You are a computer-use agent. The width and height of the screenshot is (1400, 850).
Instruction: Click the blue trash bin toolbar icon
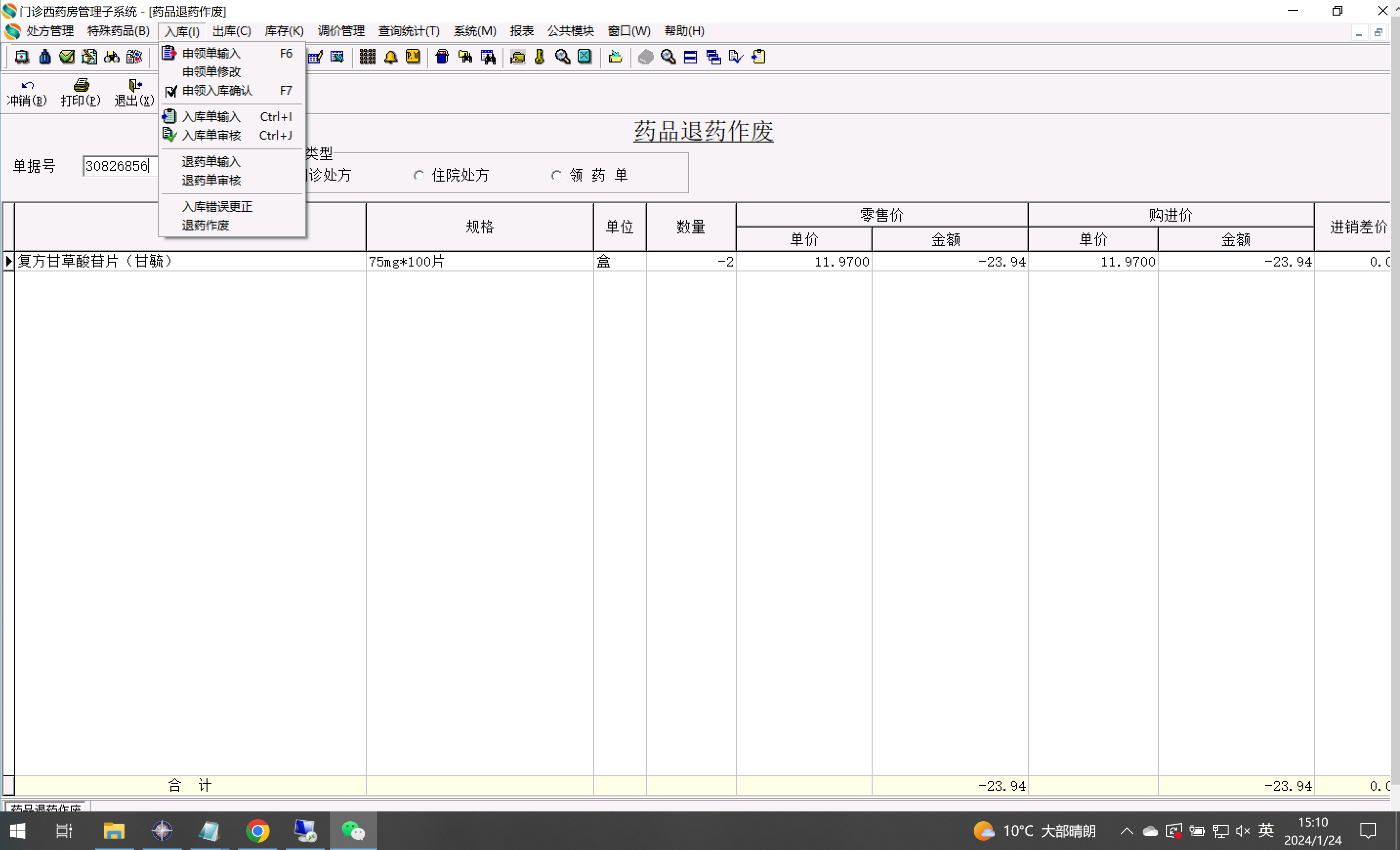(441, 57)
